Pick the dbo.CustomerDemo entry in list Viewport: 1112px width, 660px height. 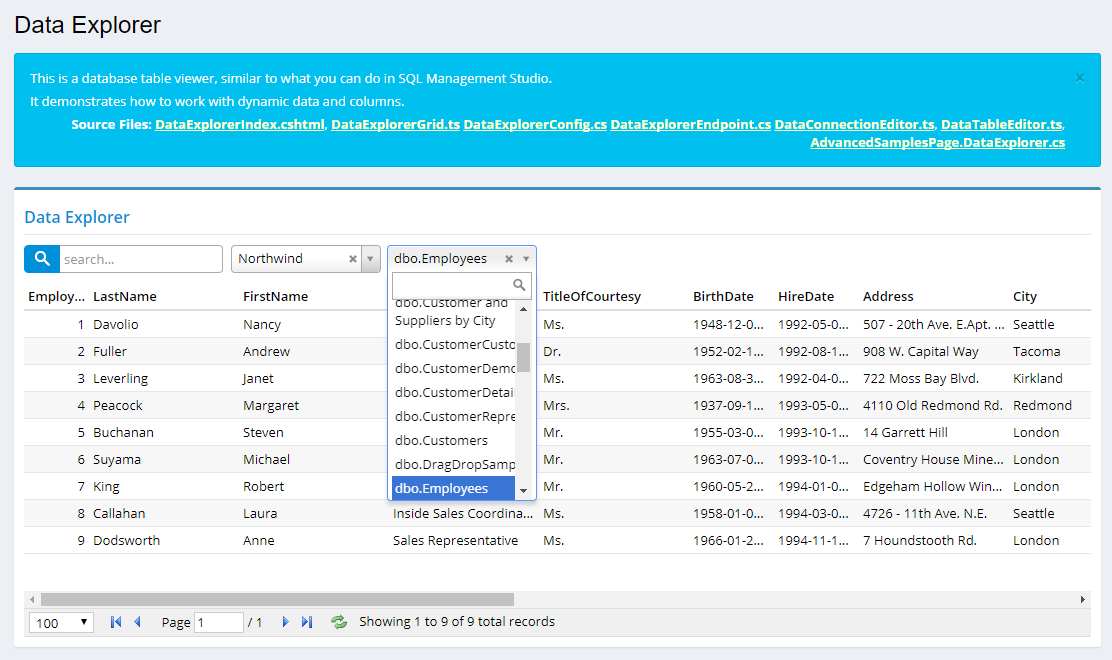[454, 368]
